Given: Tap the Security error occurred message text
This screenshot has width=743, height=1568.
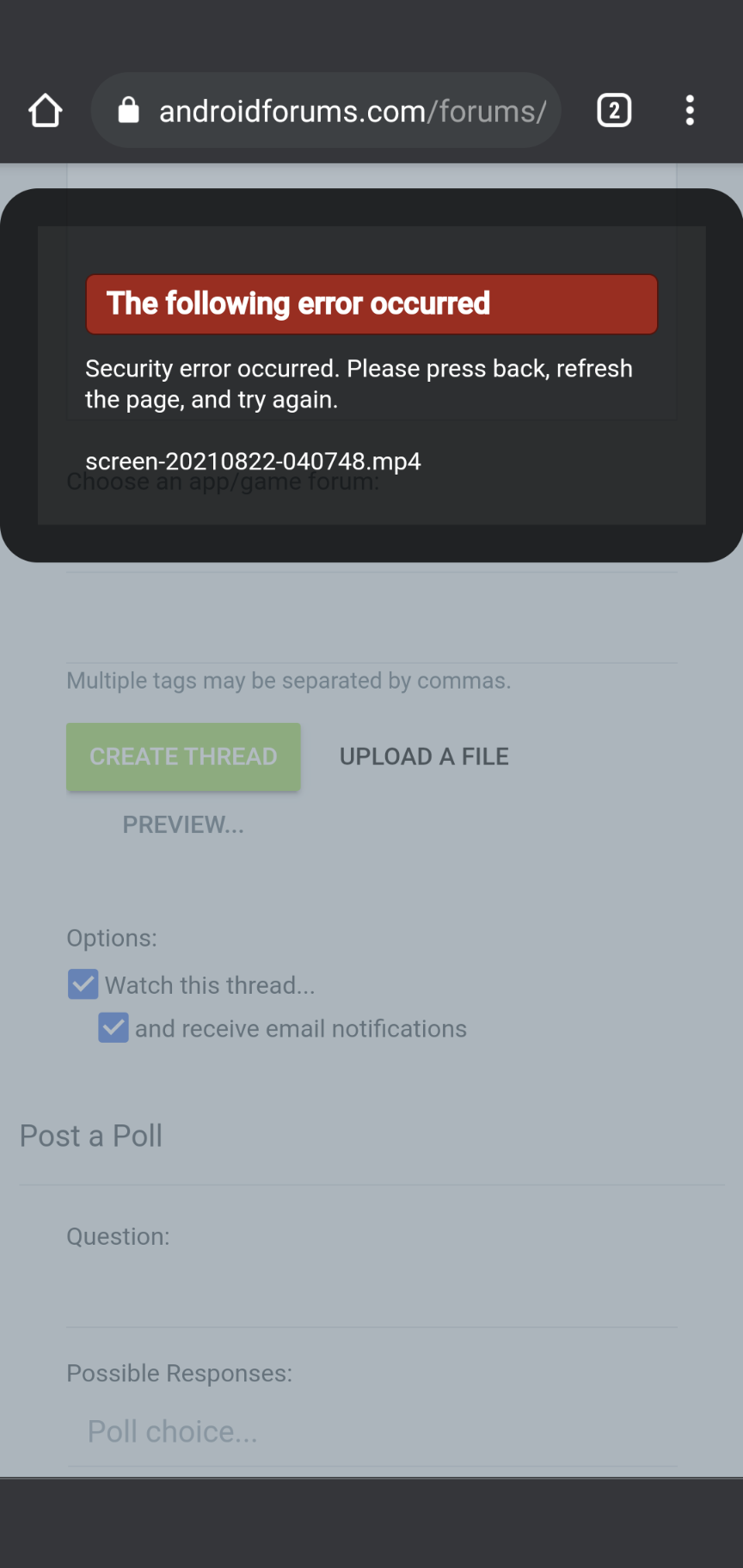Looking at the screenshot, I should (359, 383).
